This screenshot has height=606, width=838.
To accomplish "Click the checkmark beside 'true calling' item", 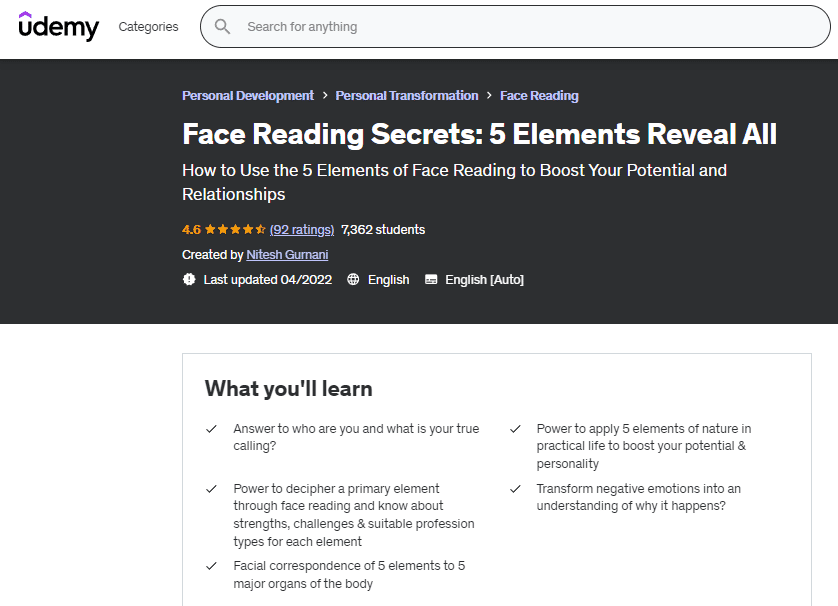I will pyautogui.click(x=212, y=429).
